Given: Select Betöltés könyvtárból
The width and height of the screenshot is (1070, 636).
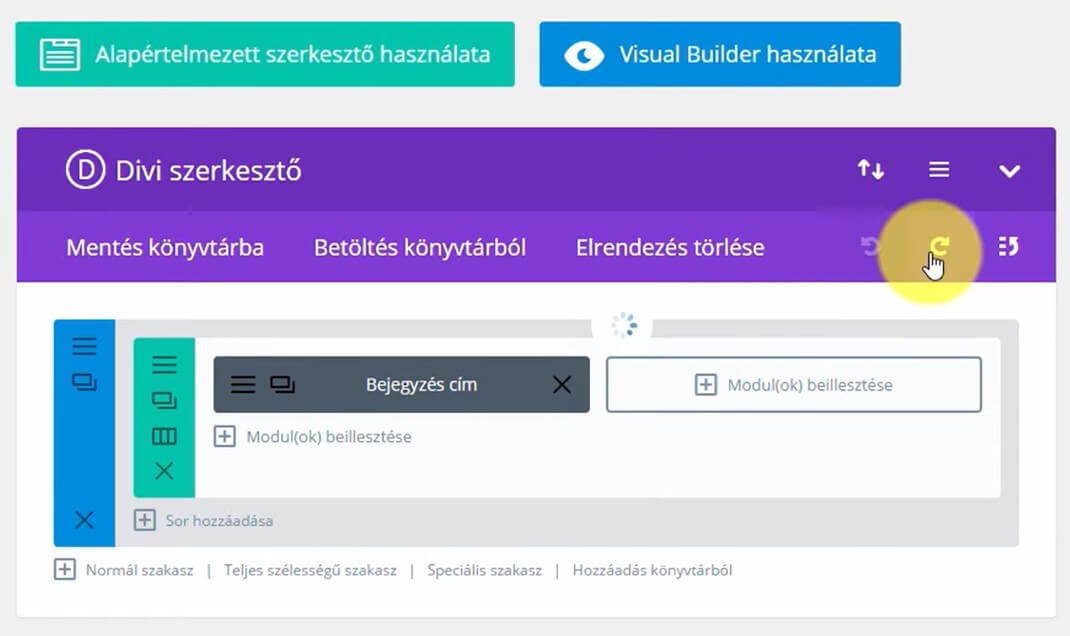Looking at the screenshot, I should pos(419,247).
